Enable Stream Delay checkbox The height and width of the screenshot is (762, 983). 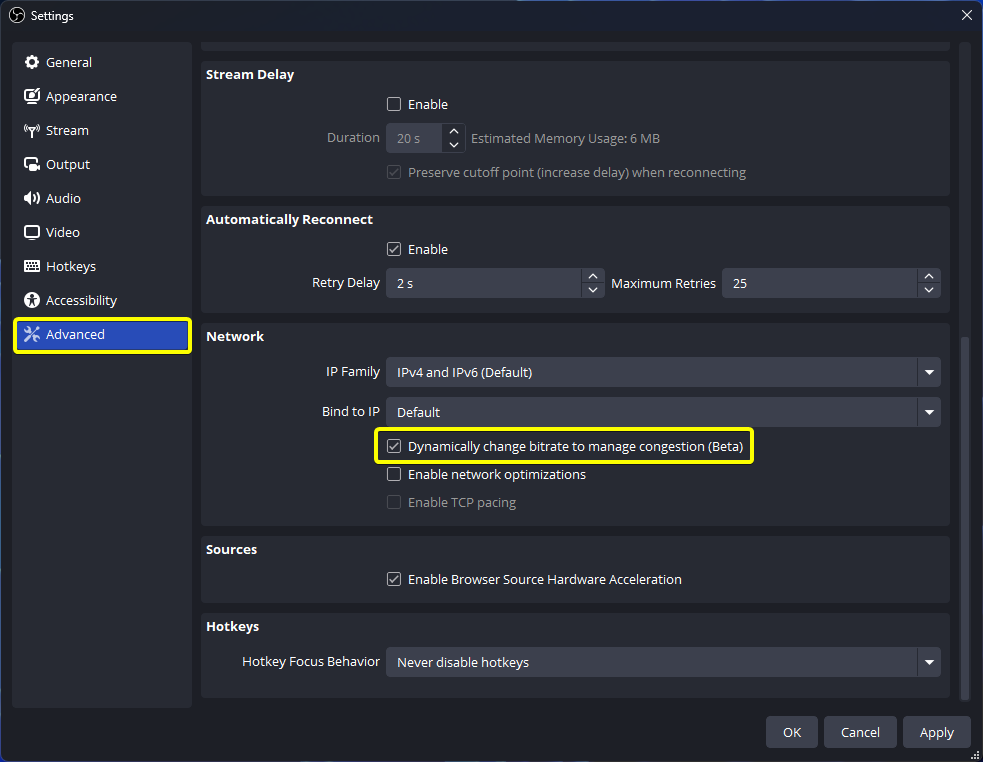(394, 104)
